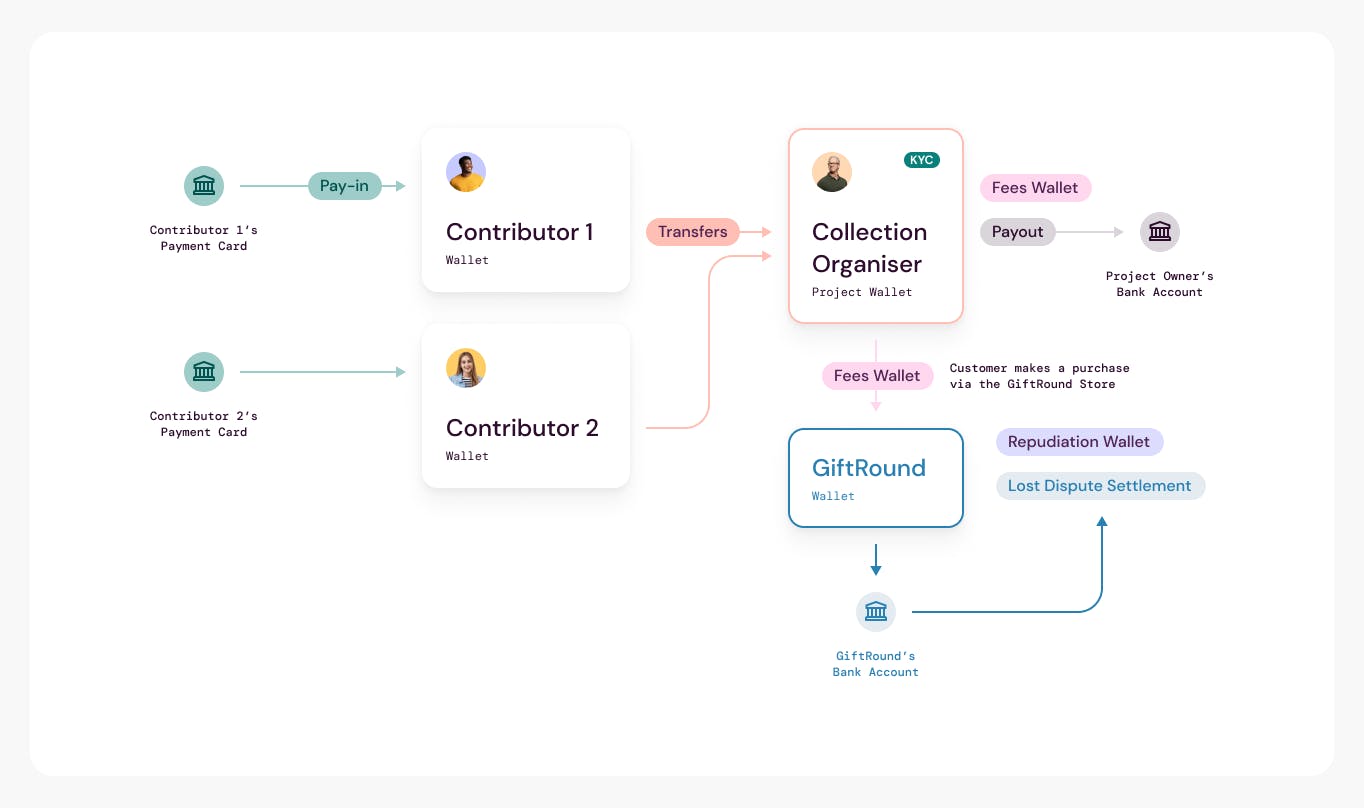The height and width of the screenshot is (808, 1364).
Task: Open the Collection Organiser Project Wallet card
Action: 876,226
